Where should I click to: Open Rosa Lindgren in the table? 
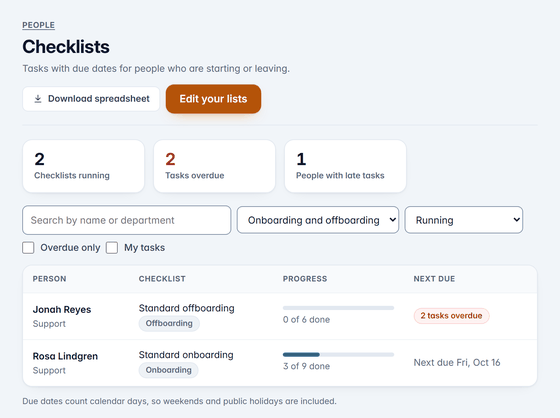pos(65,356)
